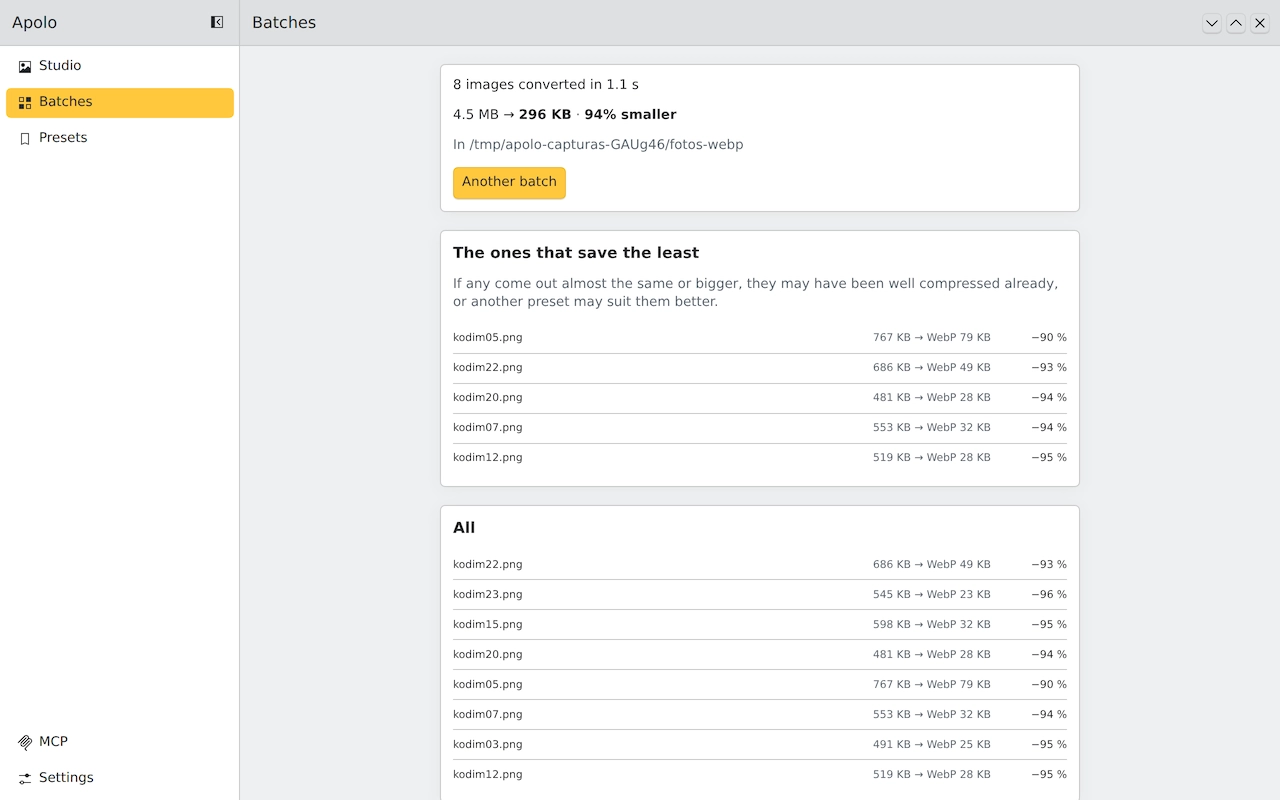Click the "8 images converted in 1.1 s" summary
The height and width of the screenshot is (800, 1280).
pos(546,85)
